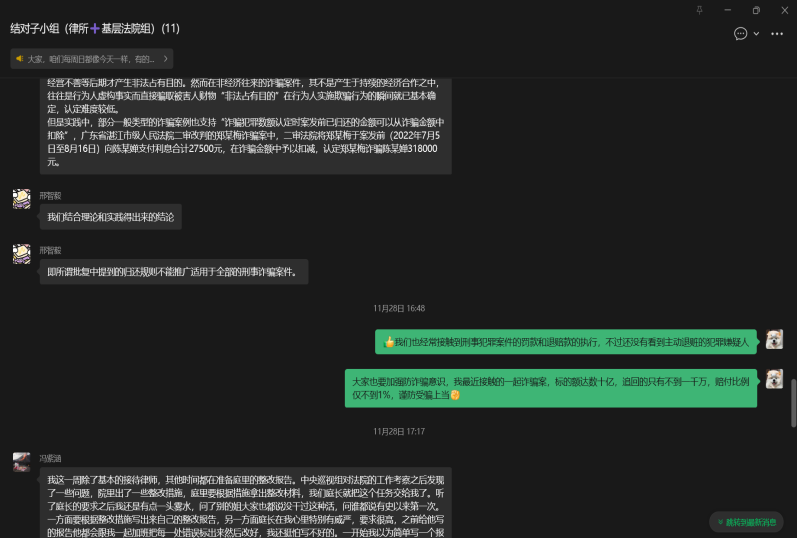Expand the group announcement banner chevron
Image resolution: width=797 pixels, height=538 pixels.
point(165,59)
